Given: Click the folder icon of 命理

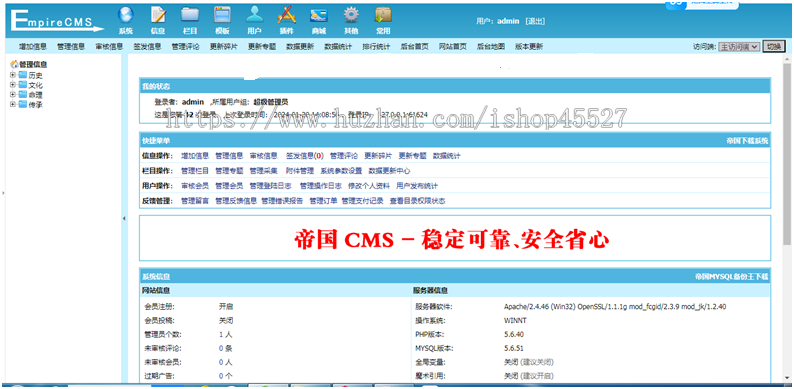Looking at the screenshot, I should coord(23,94).
